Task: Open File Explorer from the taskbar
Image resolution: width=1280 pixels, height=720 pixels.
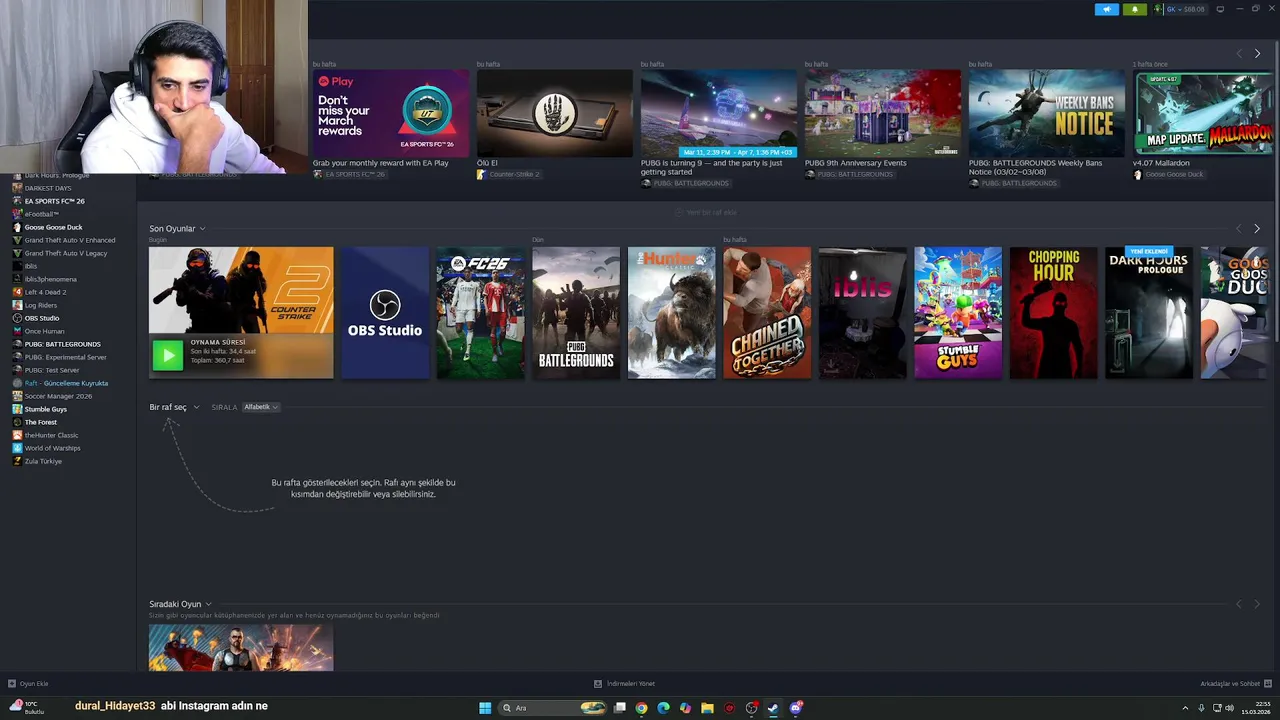Action: coord(707,708)
